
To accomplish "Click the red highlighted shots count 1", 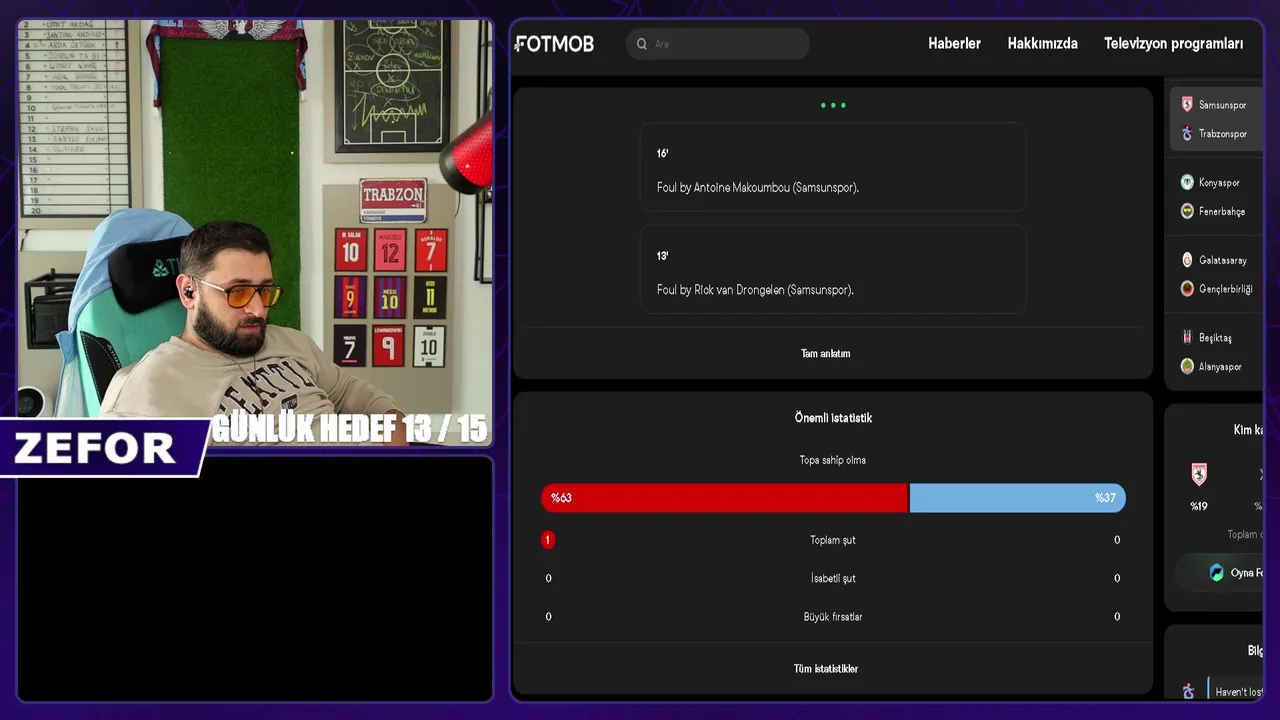I will click(548, 540).
